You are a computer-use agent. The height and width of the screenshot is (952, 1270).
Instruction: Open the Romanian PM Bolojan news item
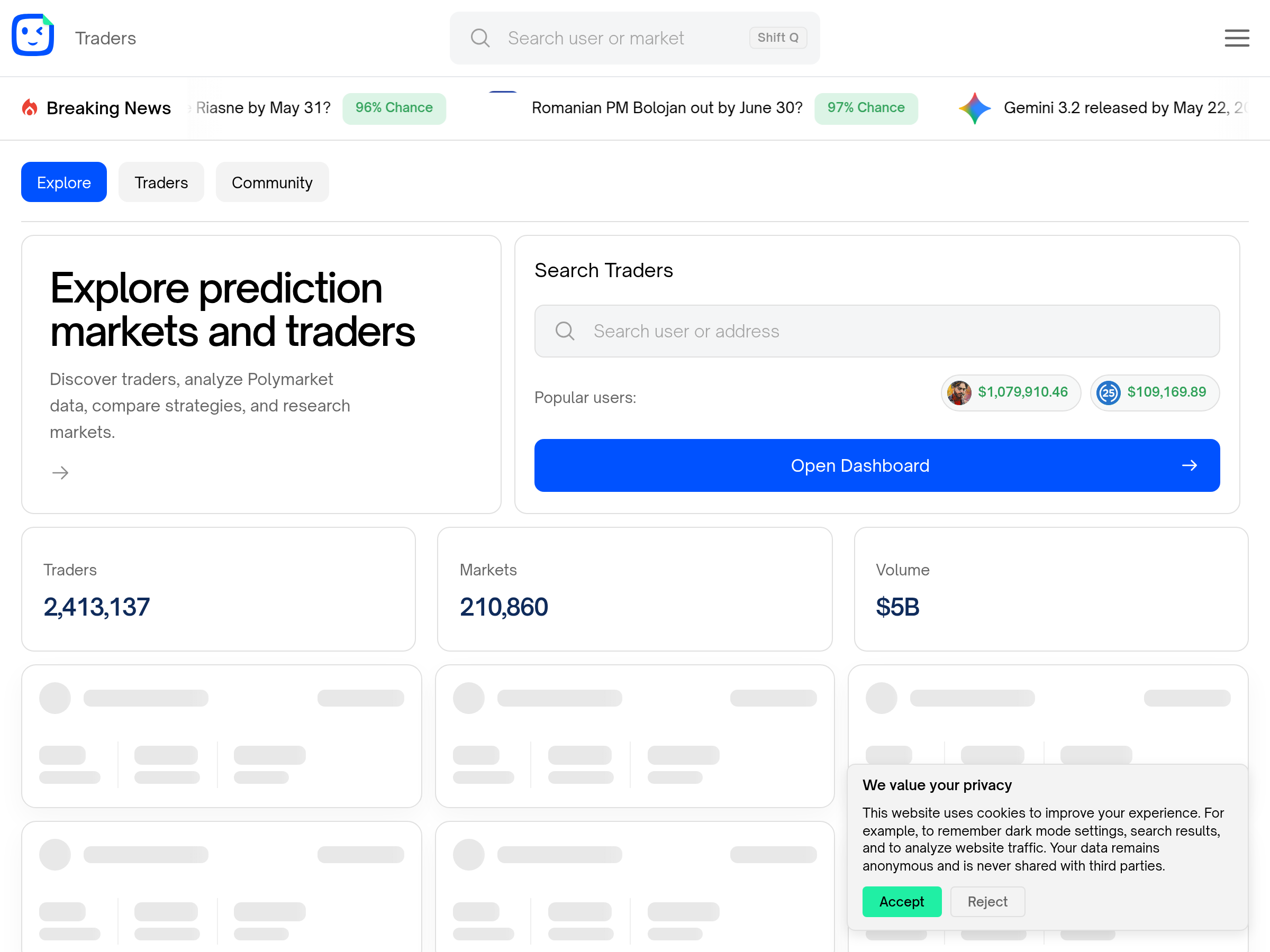pyautogui.click(x=667, y=108)
